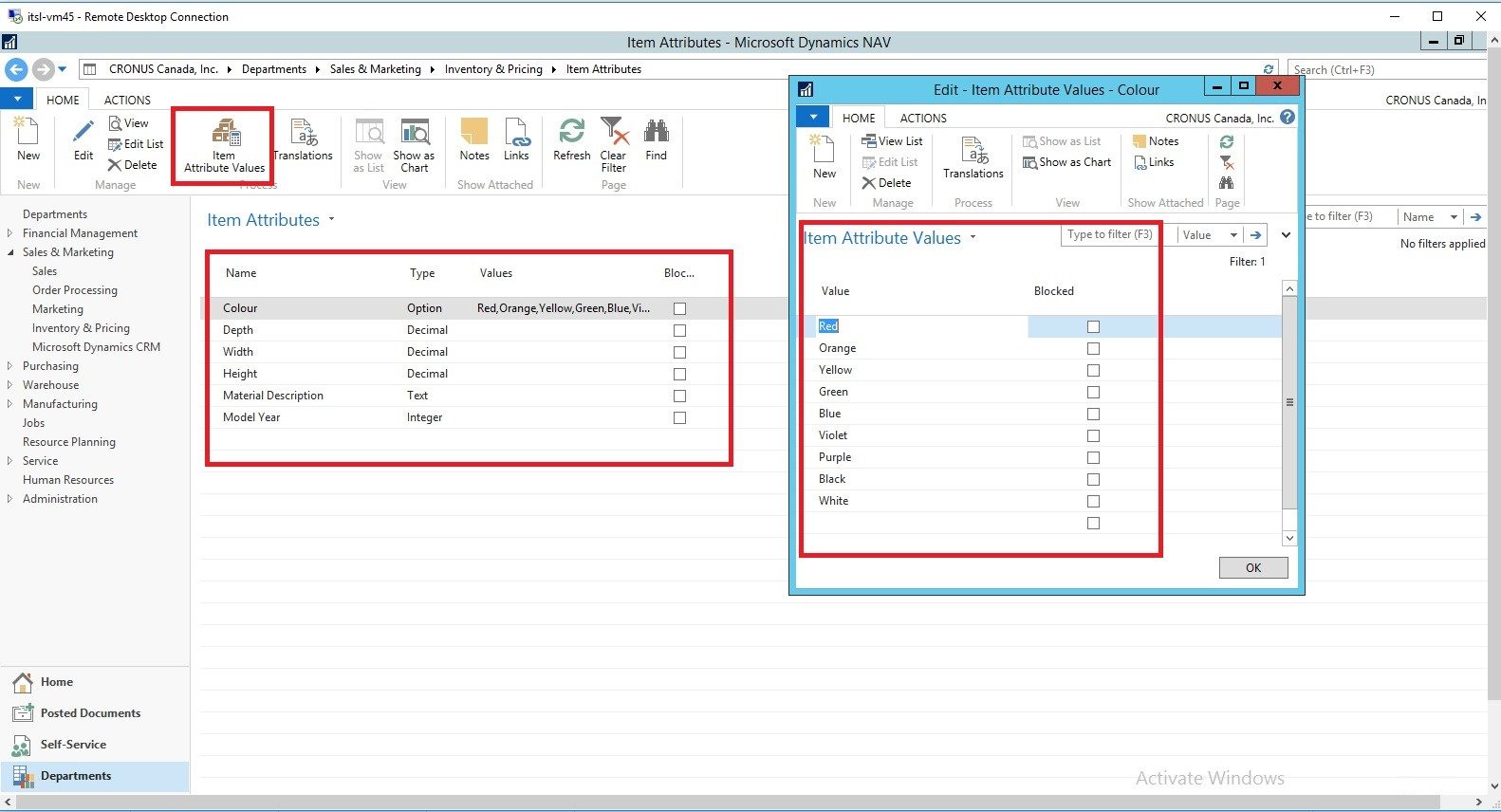Toggle Blocked checkbox for Violet value

pos(1093,435)
